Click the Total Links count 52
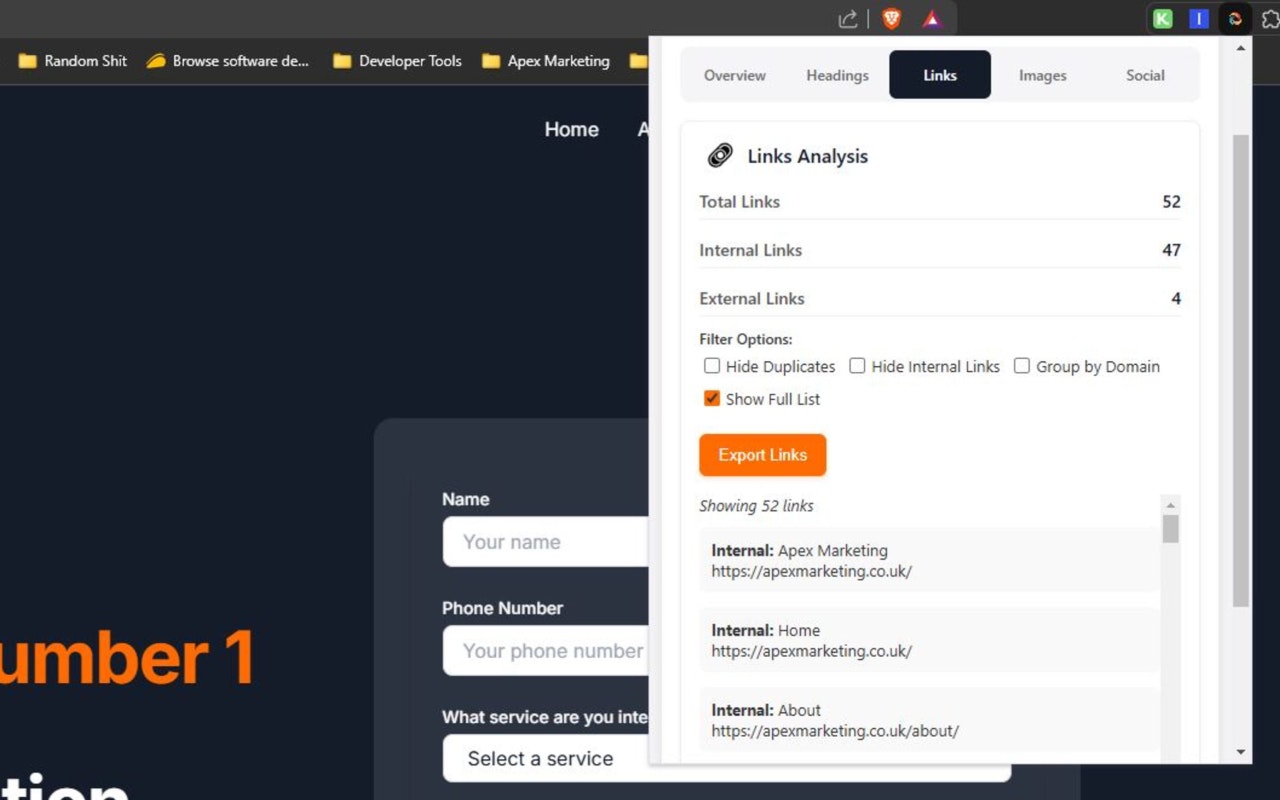The width and height of the screenshot is (1280, 800). click(x=1171, y=202)
